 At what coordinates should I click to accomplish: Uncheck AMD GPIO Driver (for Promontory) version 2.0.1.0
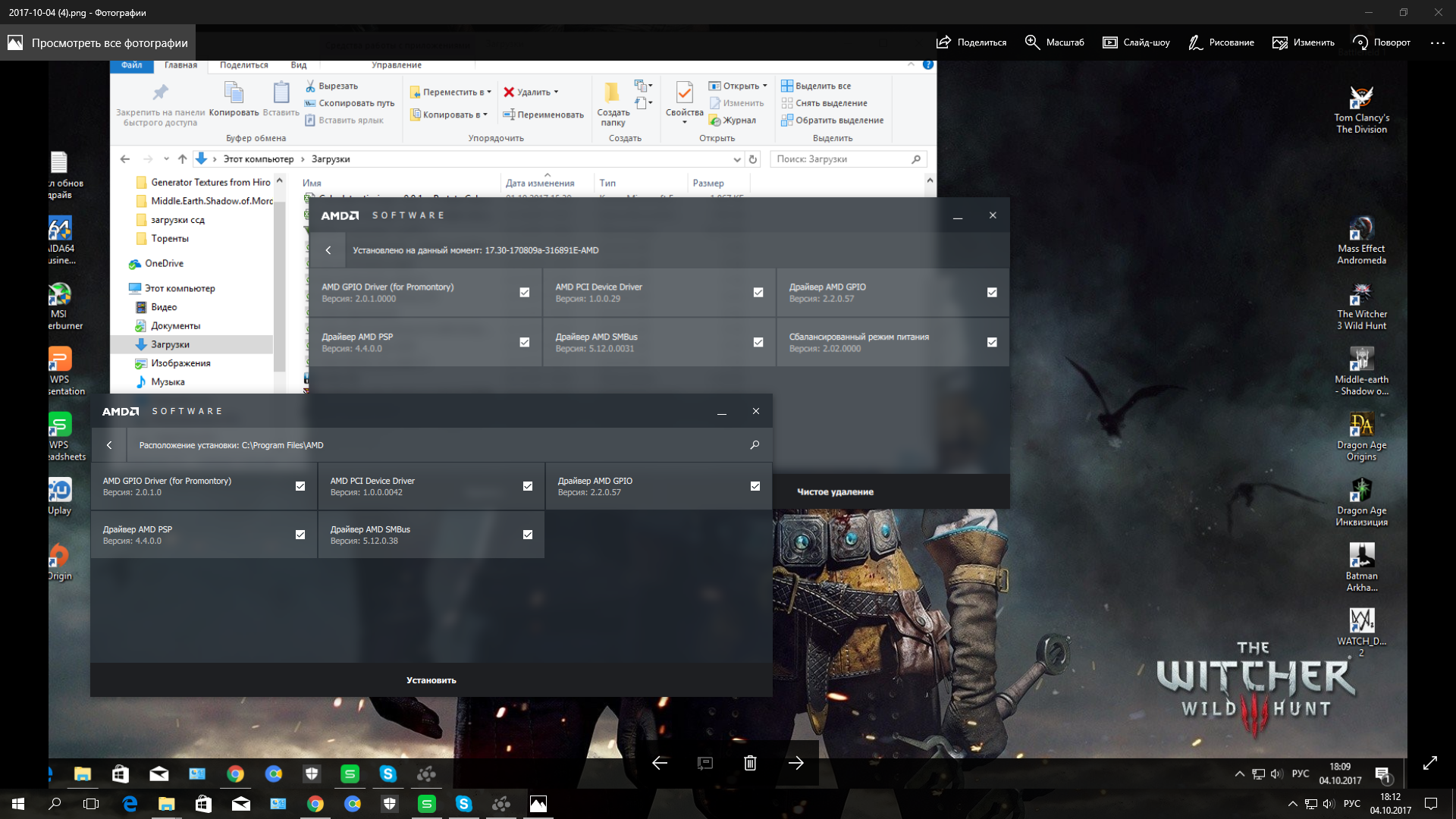300,486
